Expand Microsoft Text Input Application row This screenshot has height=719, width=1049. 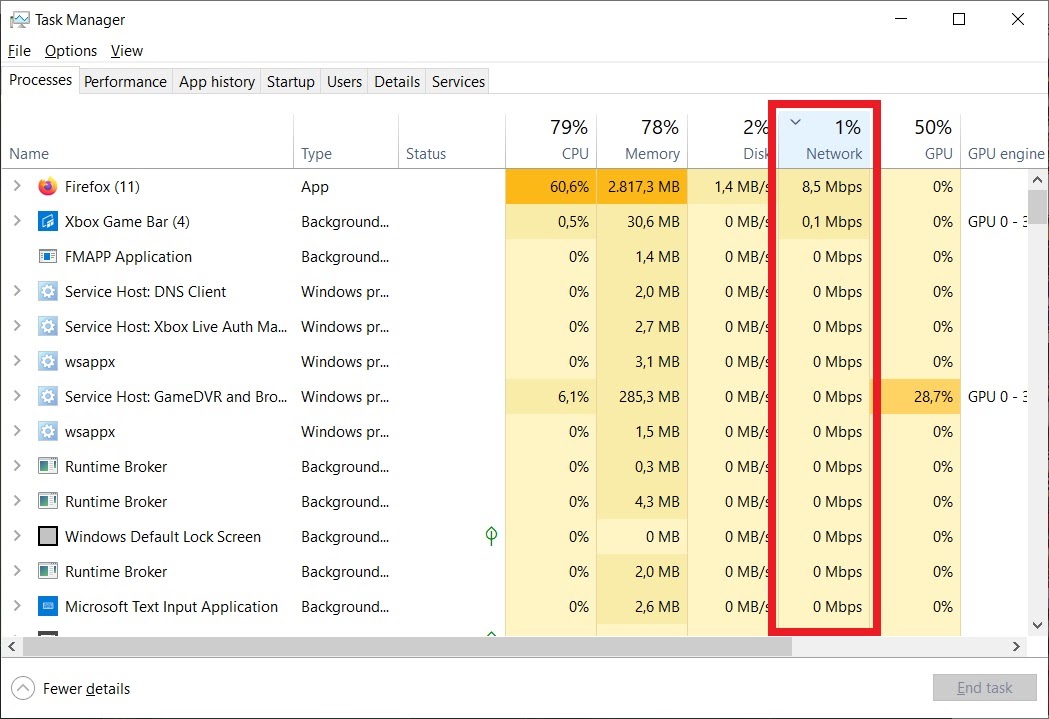pos(17,606)
